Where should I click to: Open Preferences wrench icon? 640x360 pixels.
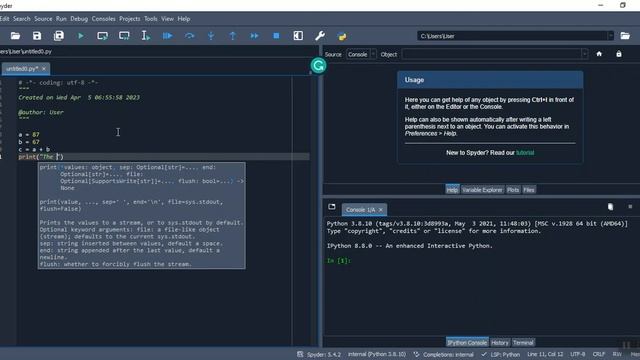(x=320, y=36)
